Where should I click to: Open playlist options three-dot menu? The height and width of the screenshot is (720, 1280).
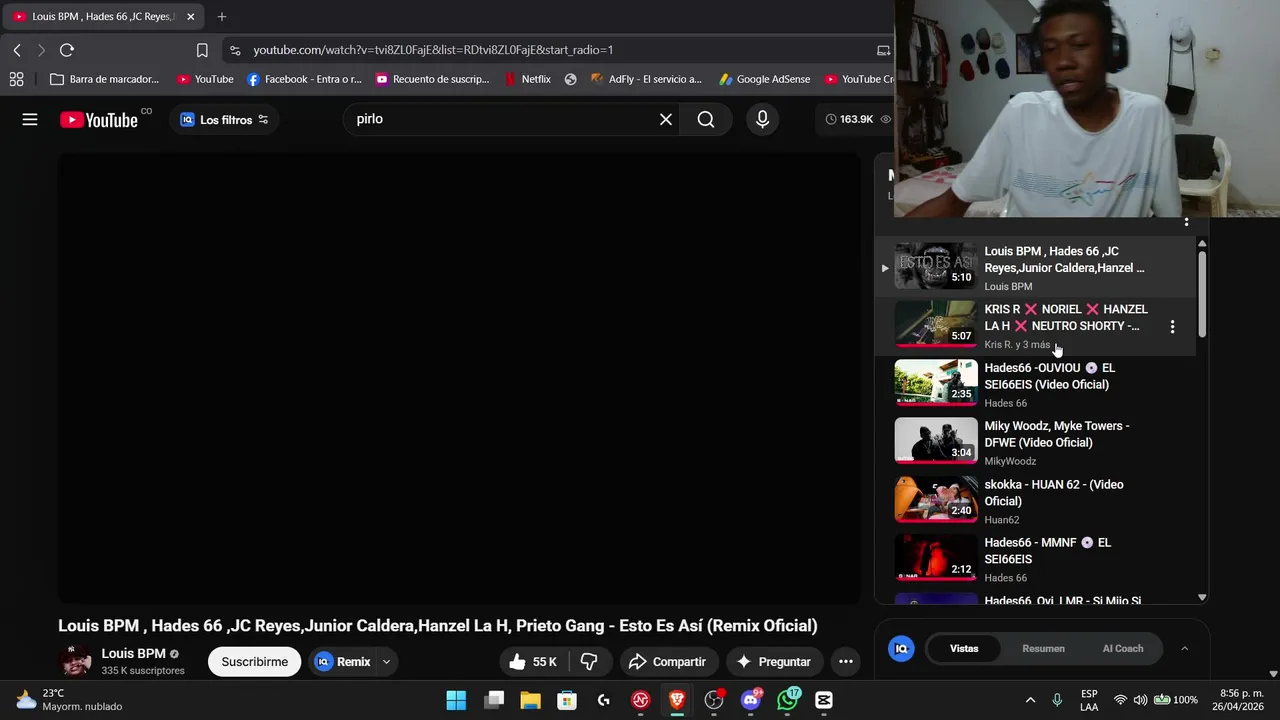click(1186, 222)
